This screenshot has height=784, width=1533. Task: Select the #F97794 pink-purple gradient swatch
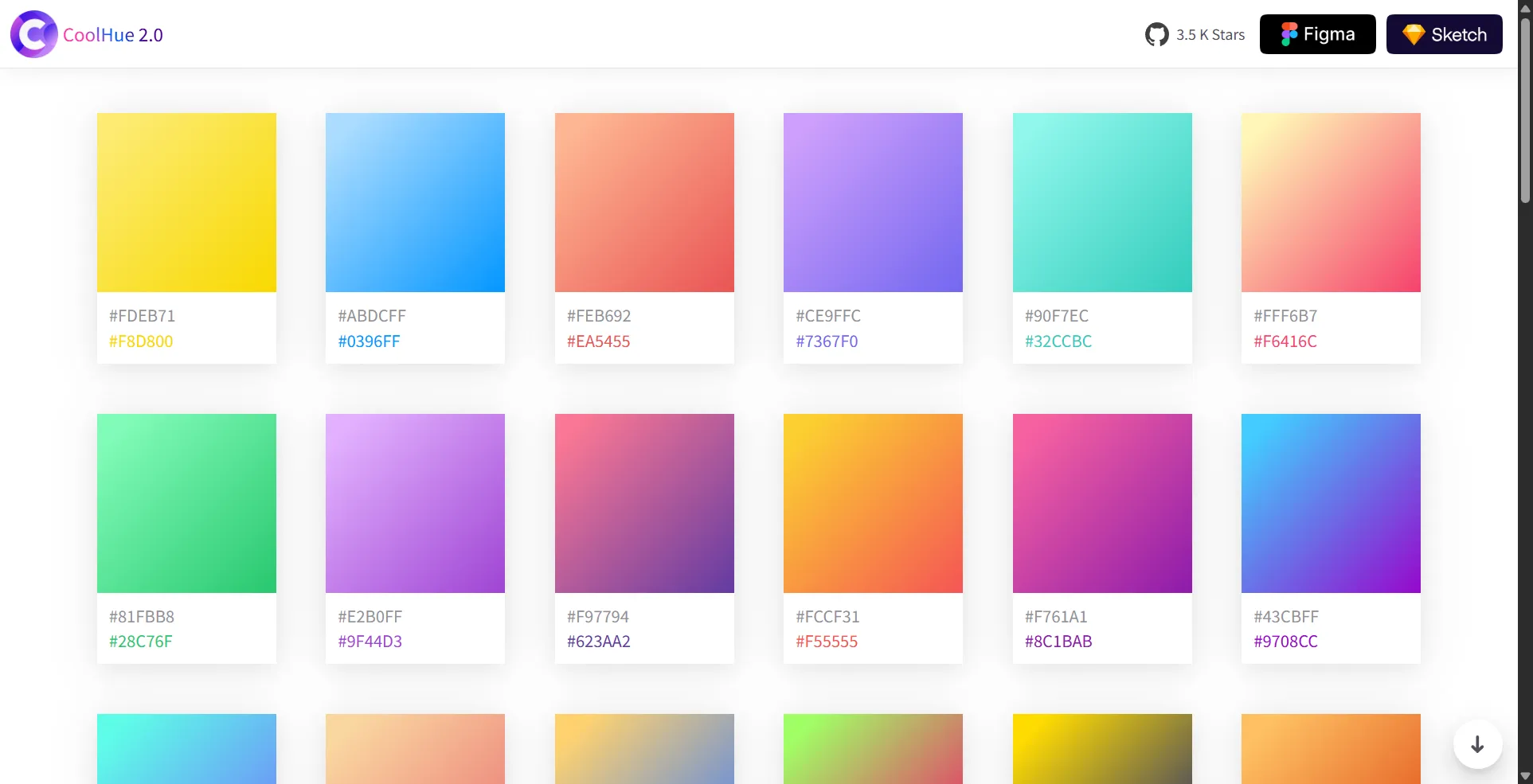coord(644,503)
